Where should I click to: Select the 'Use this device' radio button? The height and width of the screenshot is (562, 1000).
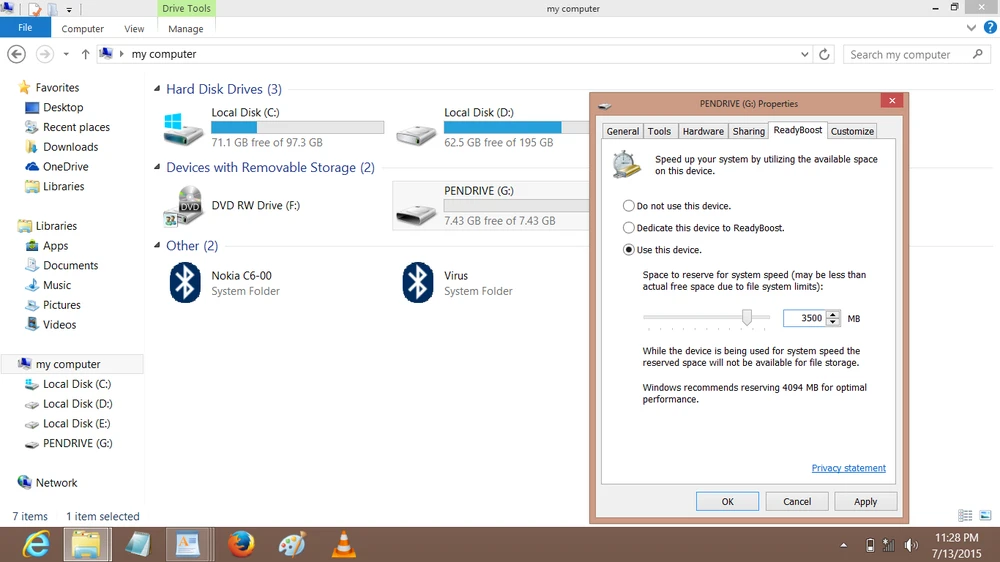coord(629,250)
